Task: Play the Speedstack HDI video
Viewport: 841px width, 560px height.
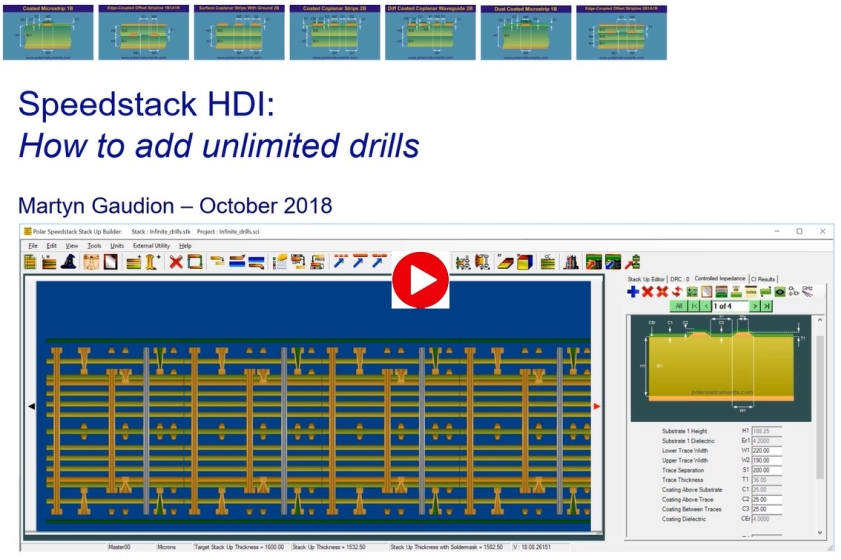Action: click(420, 279)
